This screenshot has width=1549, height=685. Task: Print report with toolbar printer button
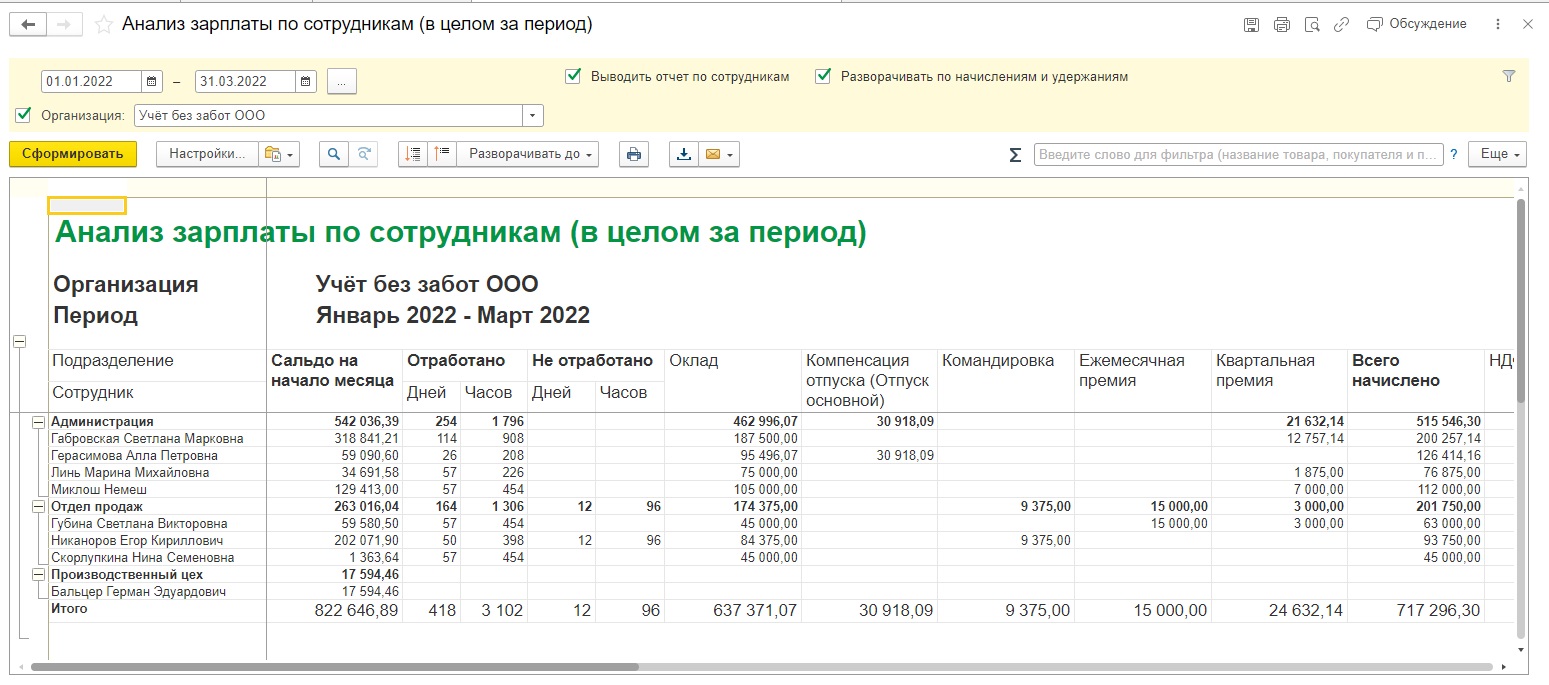click(633, 154)
